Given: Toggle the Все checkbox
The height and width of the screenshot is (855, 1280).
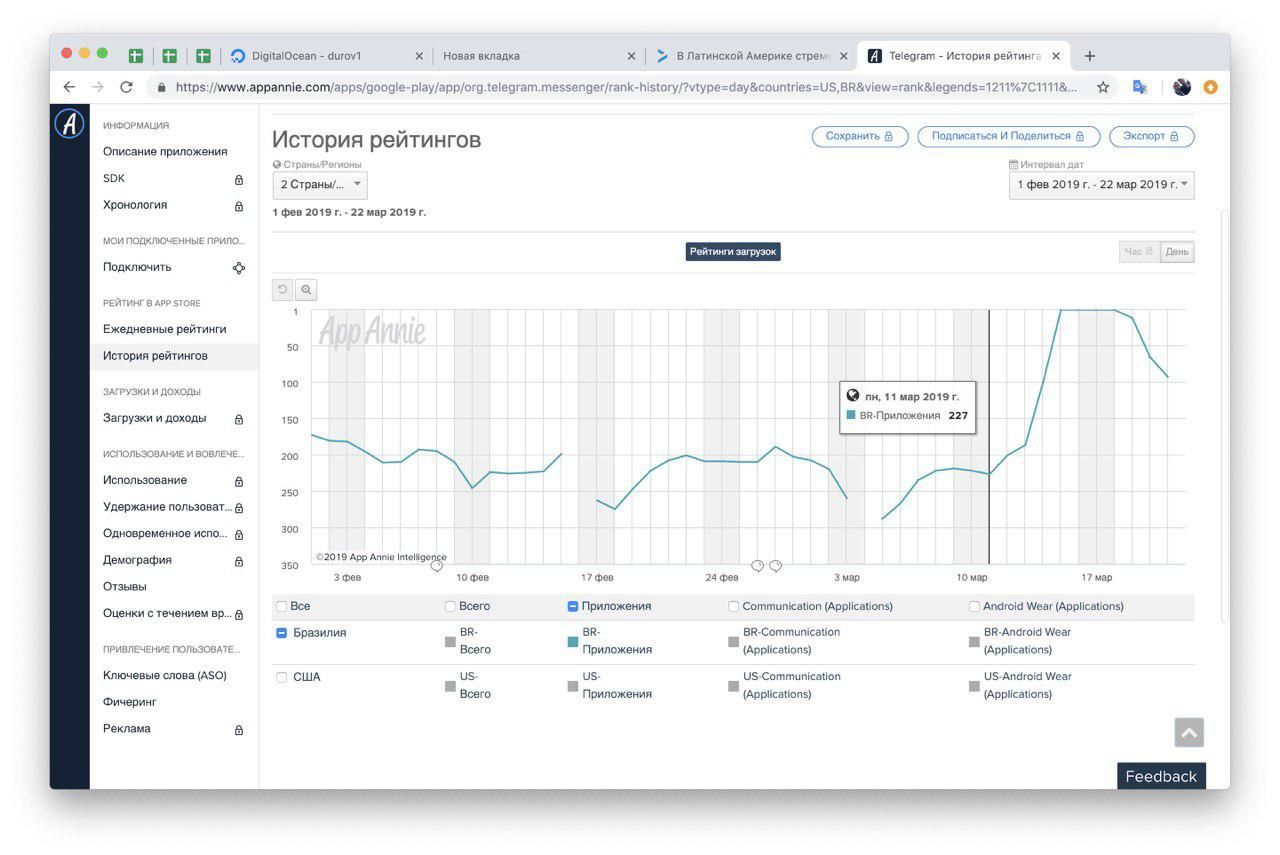Looking at the screenshot, I should pyautogui.click(x=281, y=606).
